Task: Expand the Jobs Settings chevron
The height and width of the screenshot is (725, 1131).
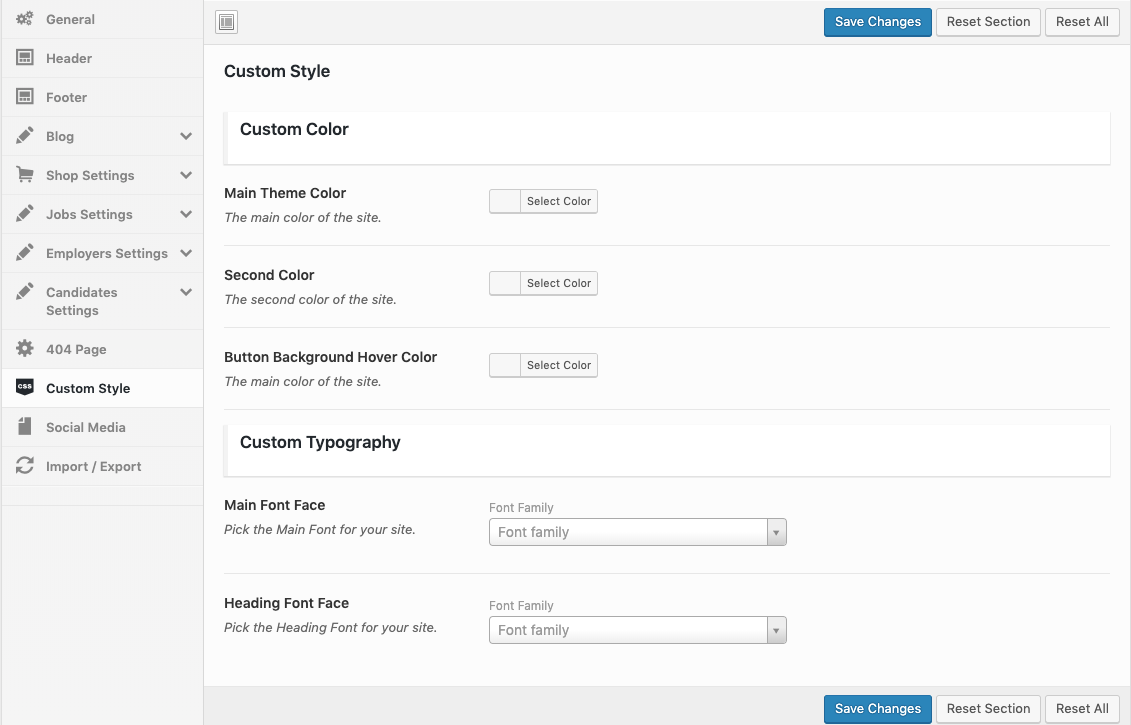Action: click(x=186, y=214)
